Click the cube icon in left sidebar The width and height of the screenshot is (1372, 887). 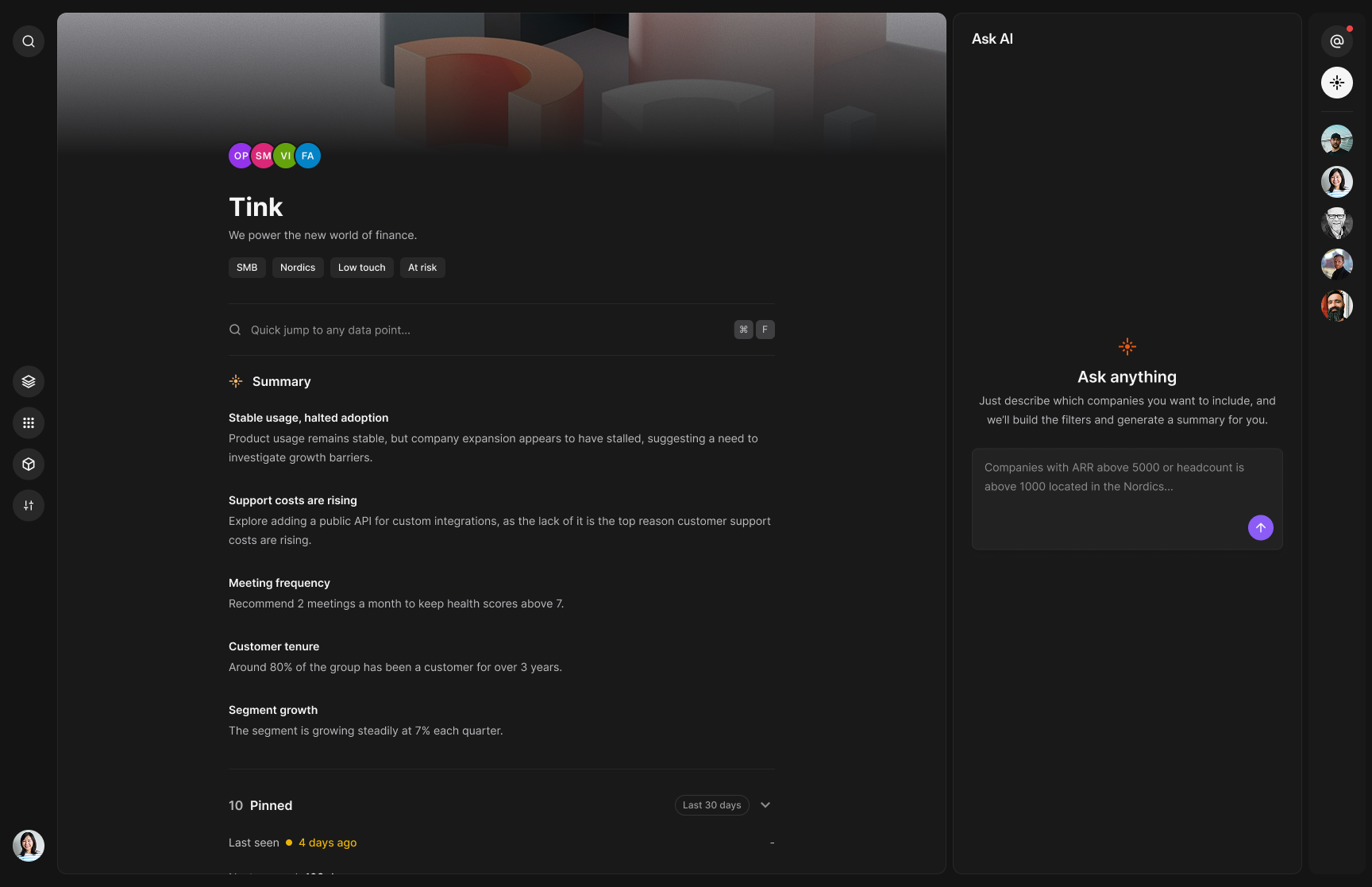(29, 464)
